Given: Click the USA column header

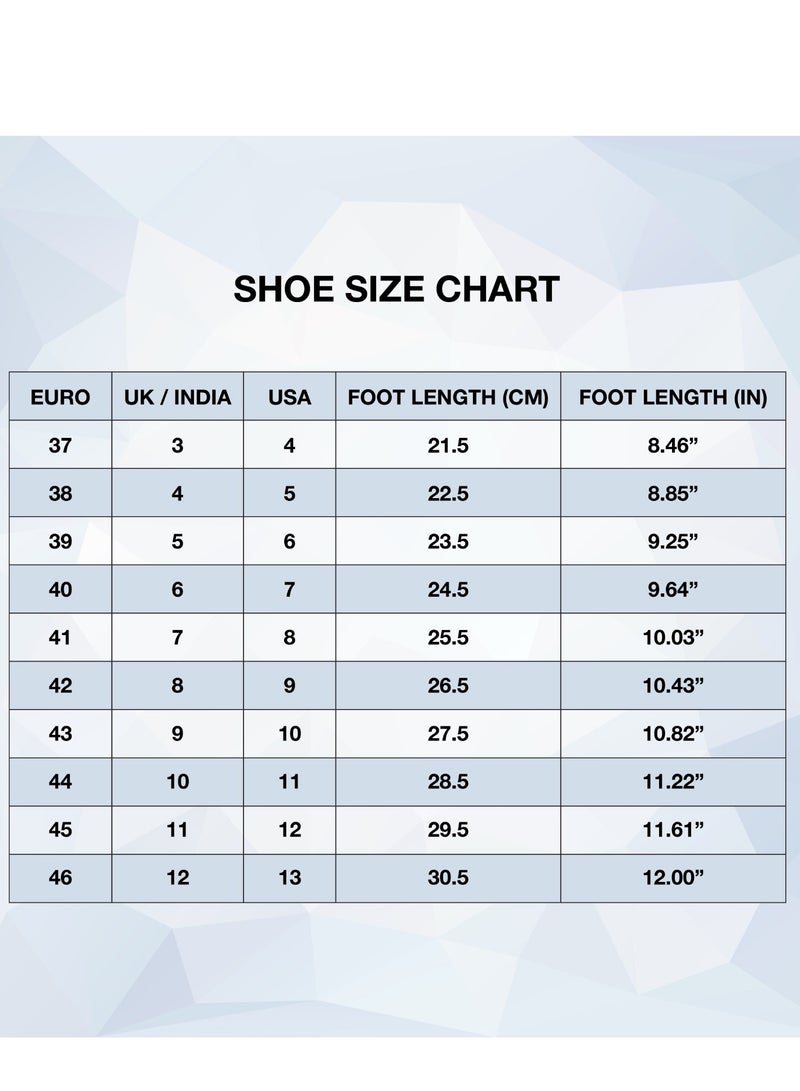Looking at the screenshot, I should click(289, 397).
